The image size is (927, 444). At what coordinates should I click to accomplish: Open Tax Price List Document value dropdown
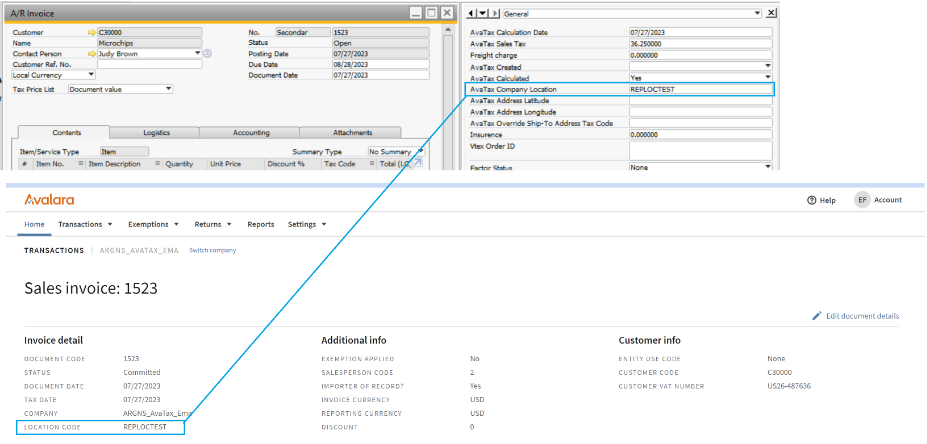(x=168, y=89)
